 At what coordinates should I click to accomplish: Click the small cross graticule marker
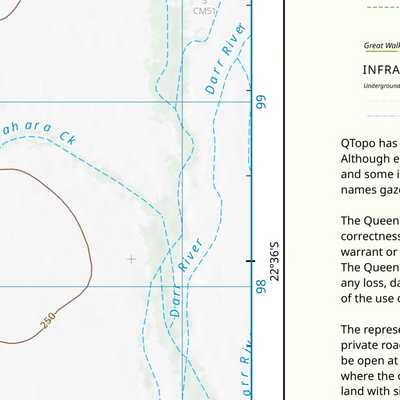tap(131, 259)
